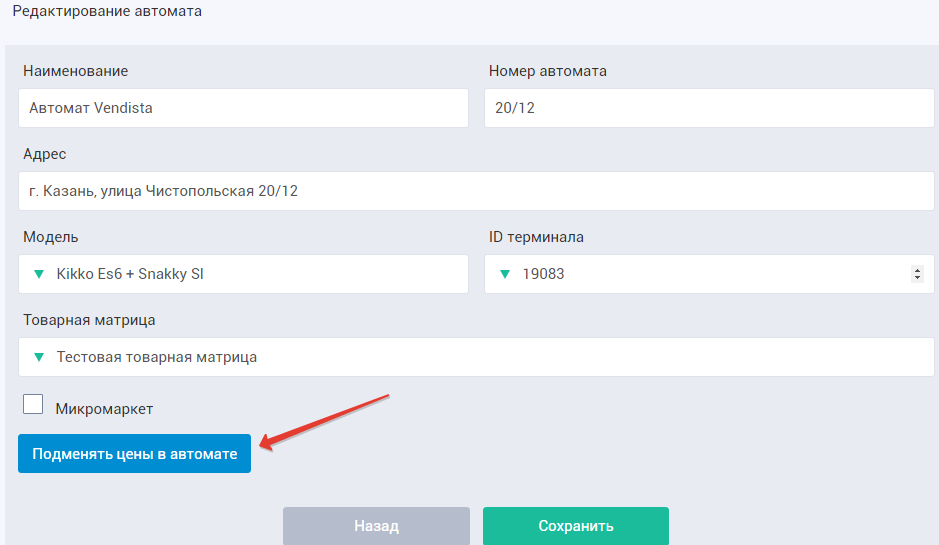Enable the Микромаркет checkbox

coord(33,404)
